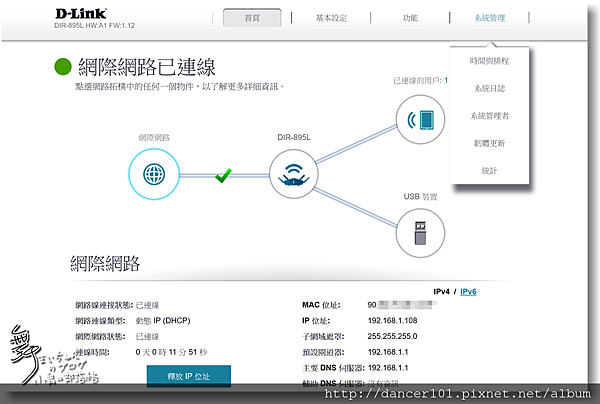The height and width of the screenshot is (404, 600).
Task: Open the connected clients device icon
Action: pyautogui.click(x=420, y=119)
